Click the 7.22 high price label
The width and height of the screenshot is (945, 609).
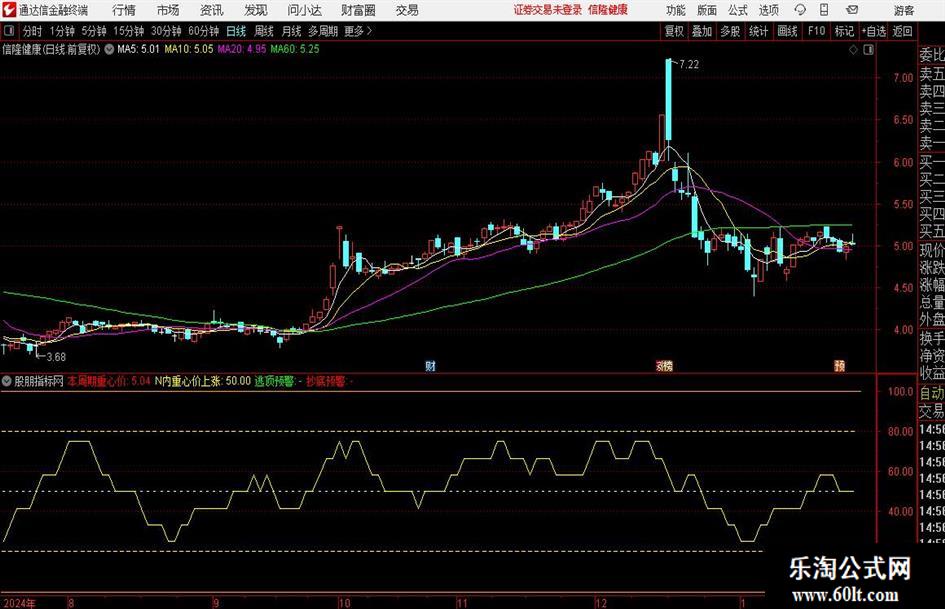pyautogui.click(x=689, y=65)
